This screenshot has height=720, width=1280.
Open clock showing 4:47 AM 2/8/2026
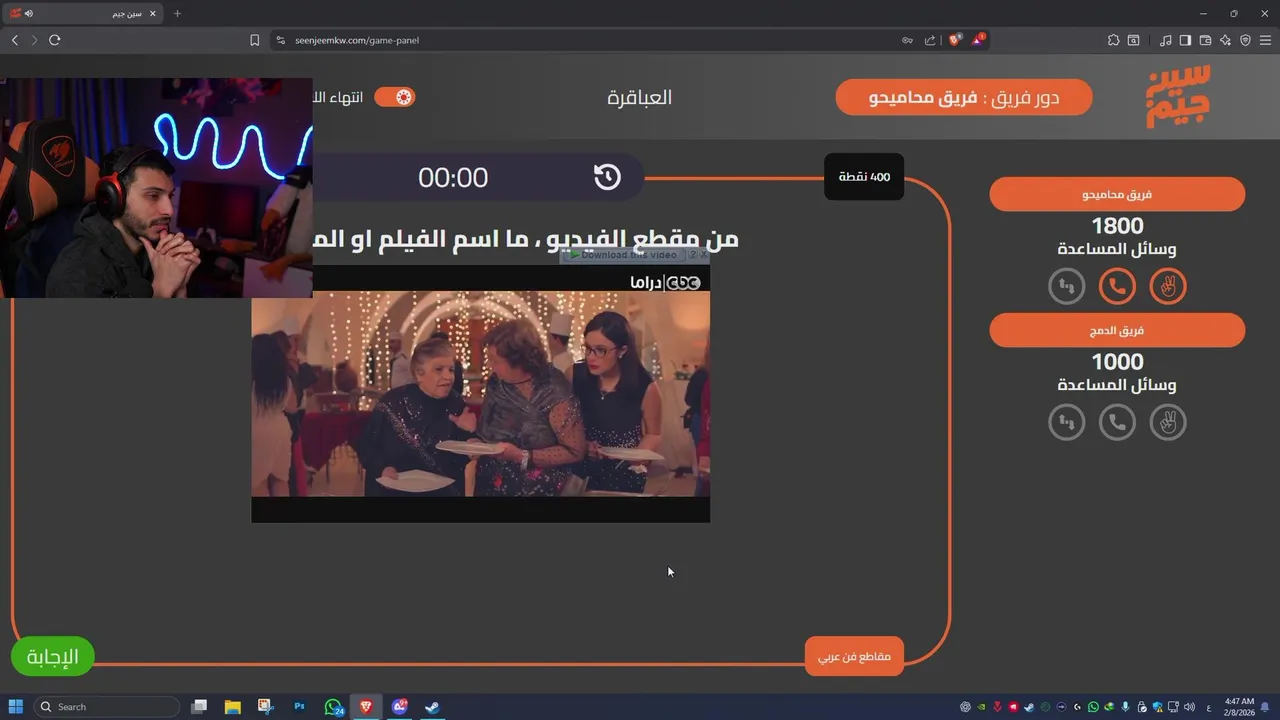pyautogui.click(x=1238, y=707)
